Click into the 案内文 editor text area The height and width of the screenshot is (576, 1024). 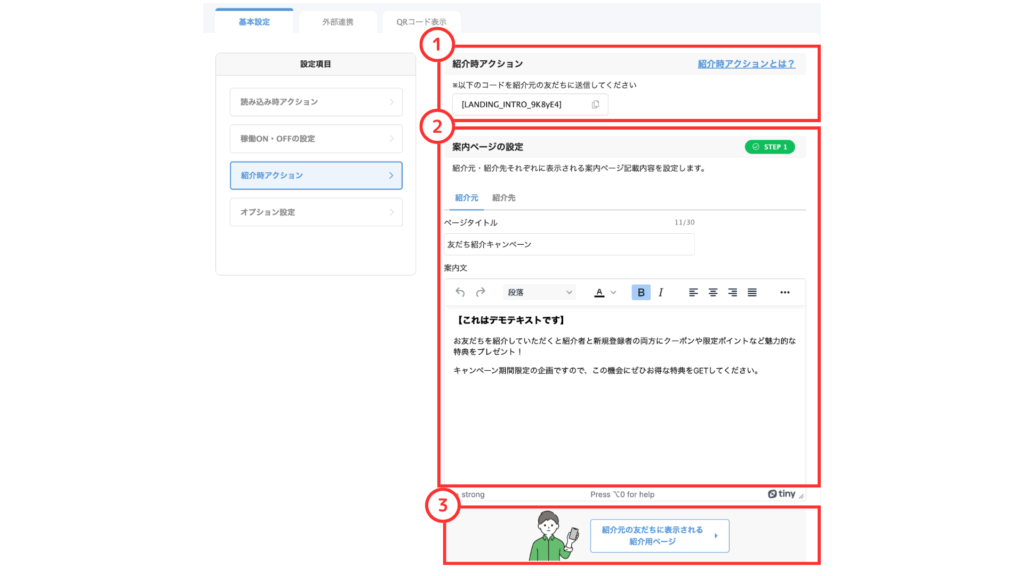[624, 398]
